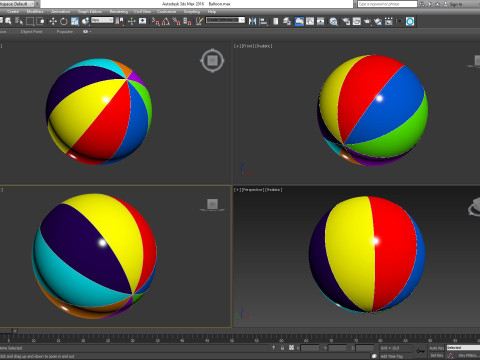
Task: Open Render Setup icon
Action: click(x=346, y=21)
